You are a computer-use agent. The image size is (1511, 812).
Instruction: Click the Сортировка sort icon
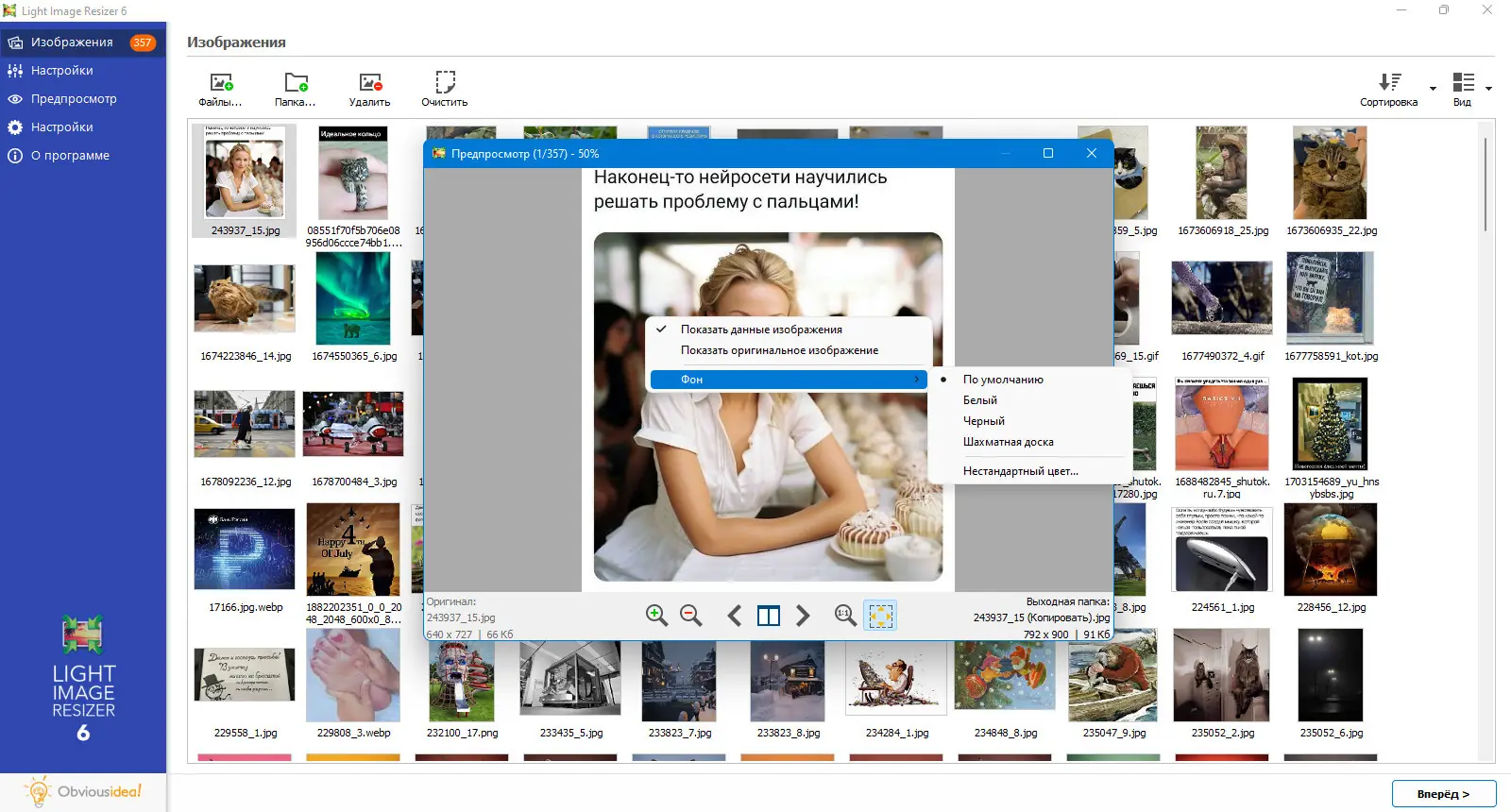click(1389, 82)
